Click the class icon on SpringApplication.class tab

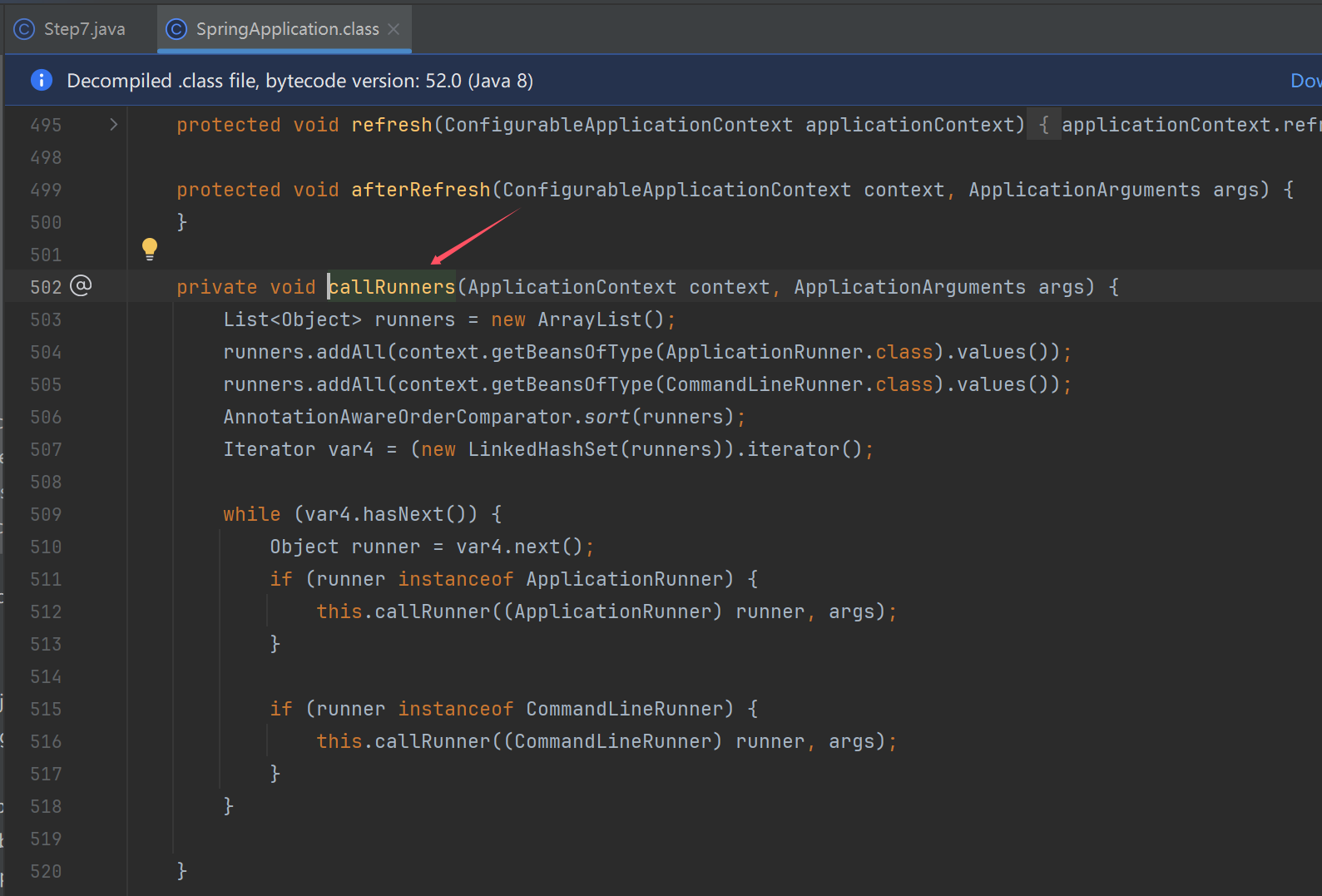tap(176, 29)
